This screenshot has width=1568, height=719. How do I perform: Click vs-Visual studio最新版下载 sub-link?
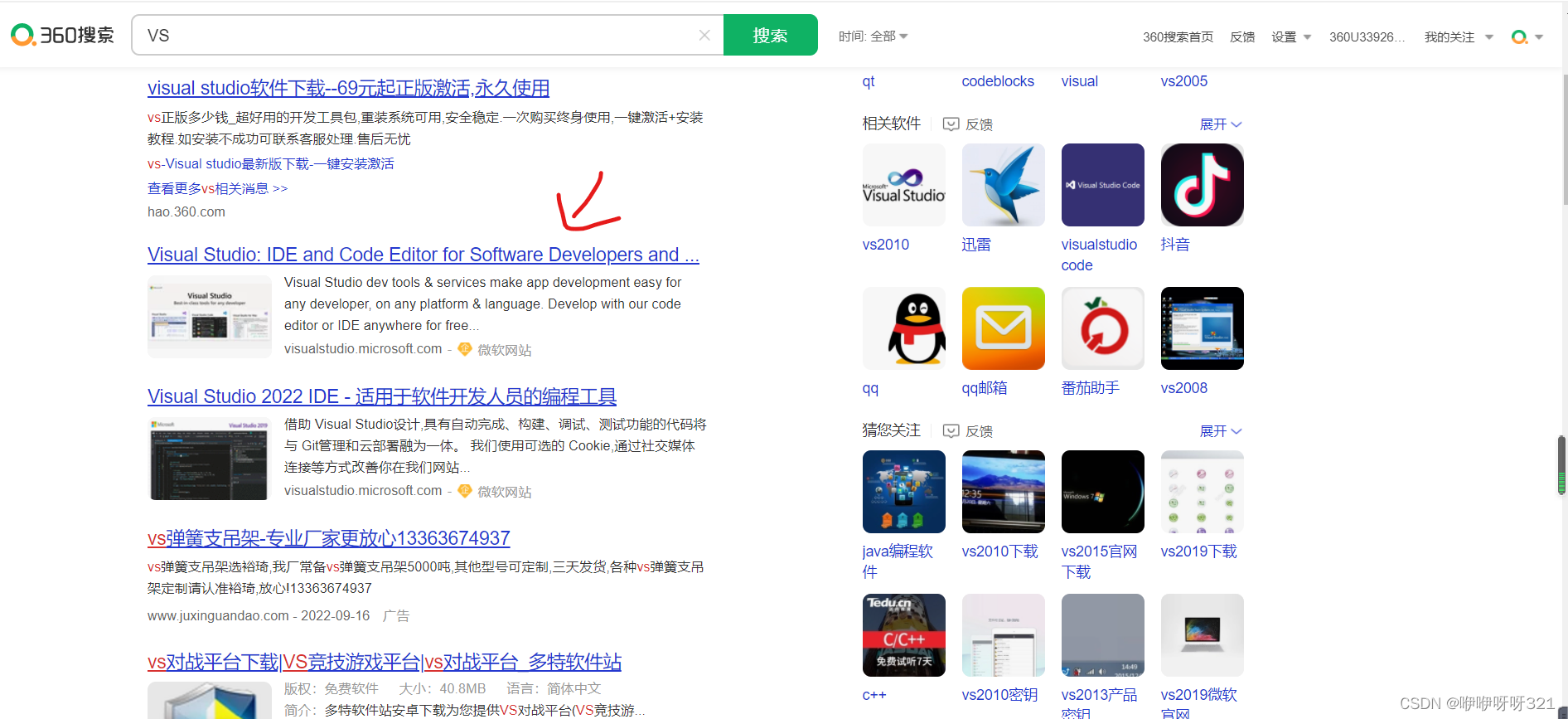270,164
